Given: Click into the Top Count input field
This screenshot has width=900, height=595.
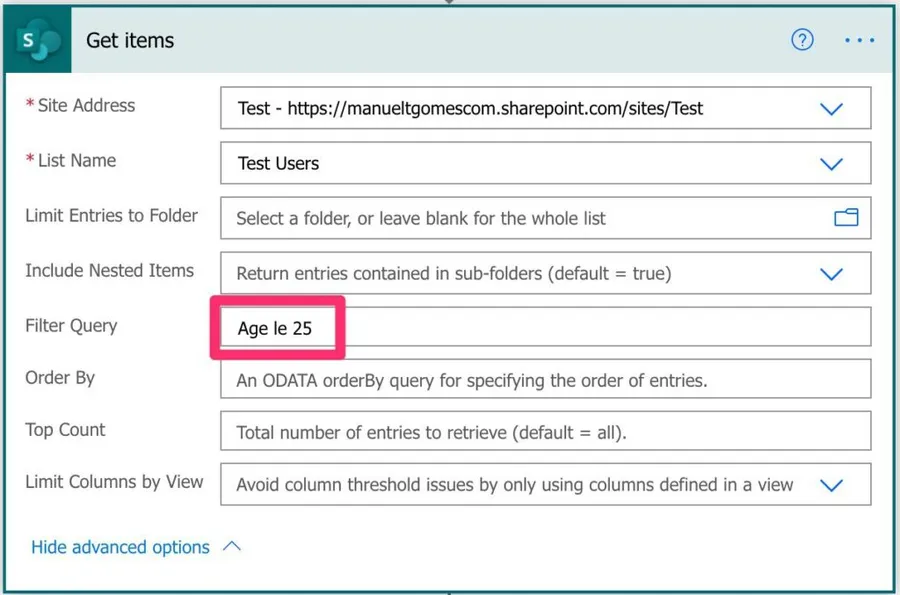Looking at the screenshot, I should pyautogui.click(x=545, y=433).
